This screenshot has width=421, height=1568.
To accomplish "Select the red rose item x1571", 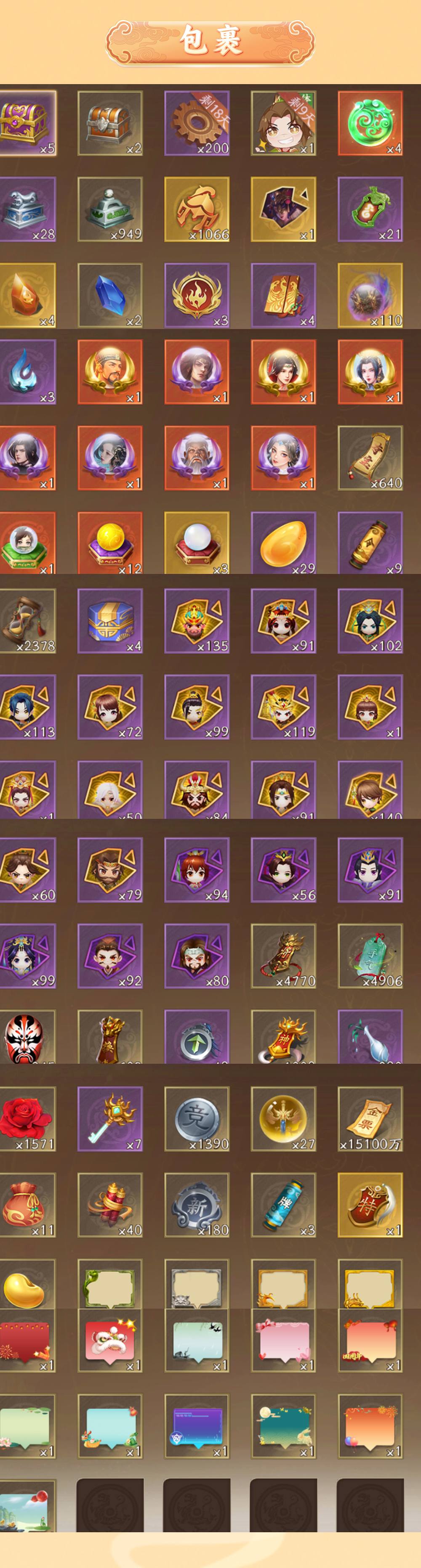I will pos(27,1119).
